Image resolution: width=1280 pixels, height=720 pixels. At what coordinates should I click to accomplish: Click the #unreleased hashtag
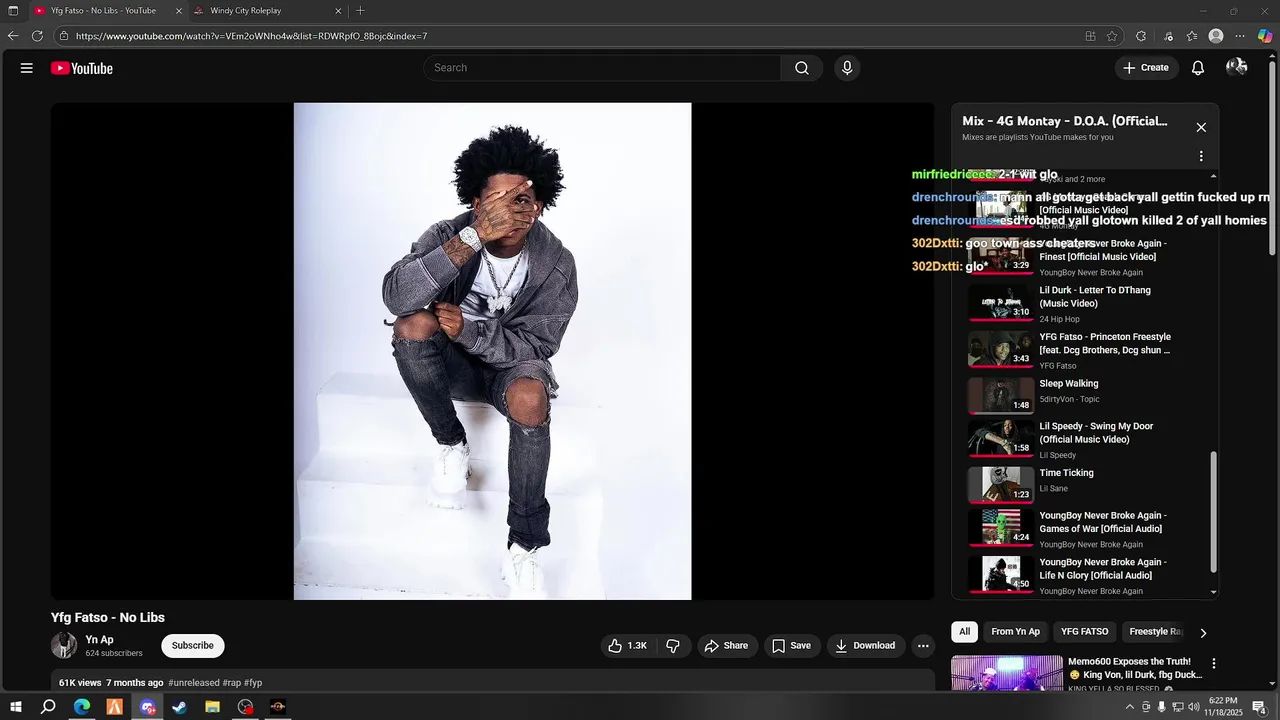coord(194,683)
